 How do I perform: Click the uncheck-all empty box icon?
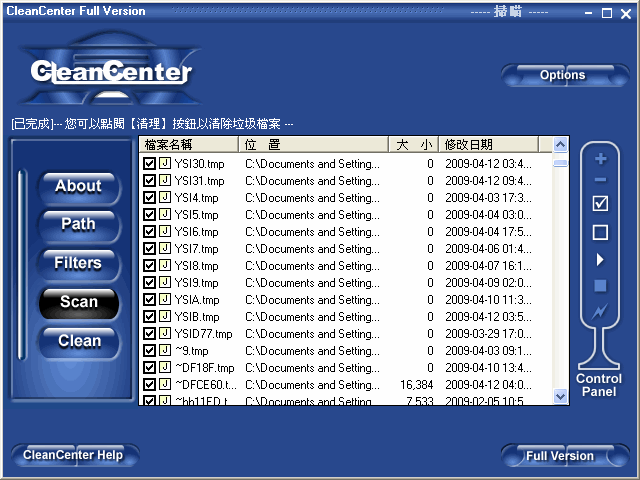point(600,233)
